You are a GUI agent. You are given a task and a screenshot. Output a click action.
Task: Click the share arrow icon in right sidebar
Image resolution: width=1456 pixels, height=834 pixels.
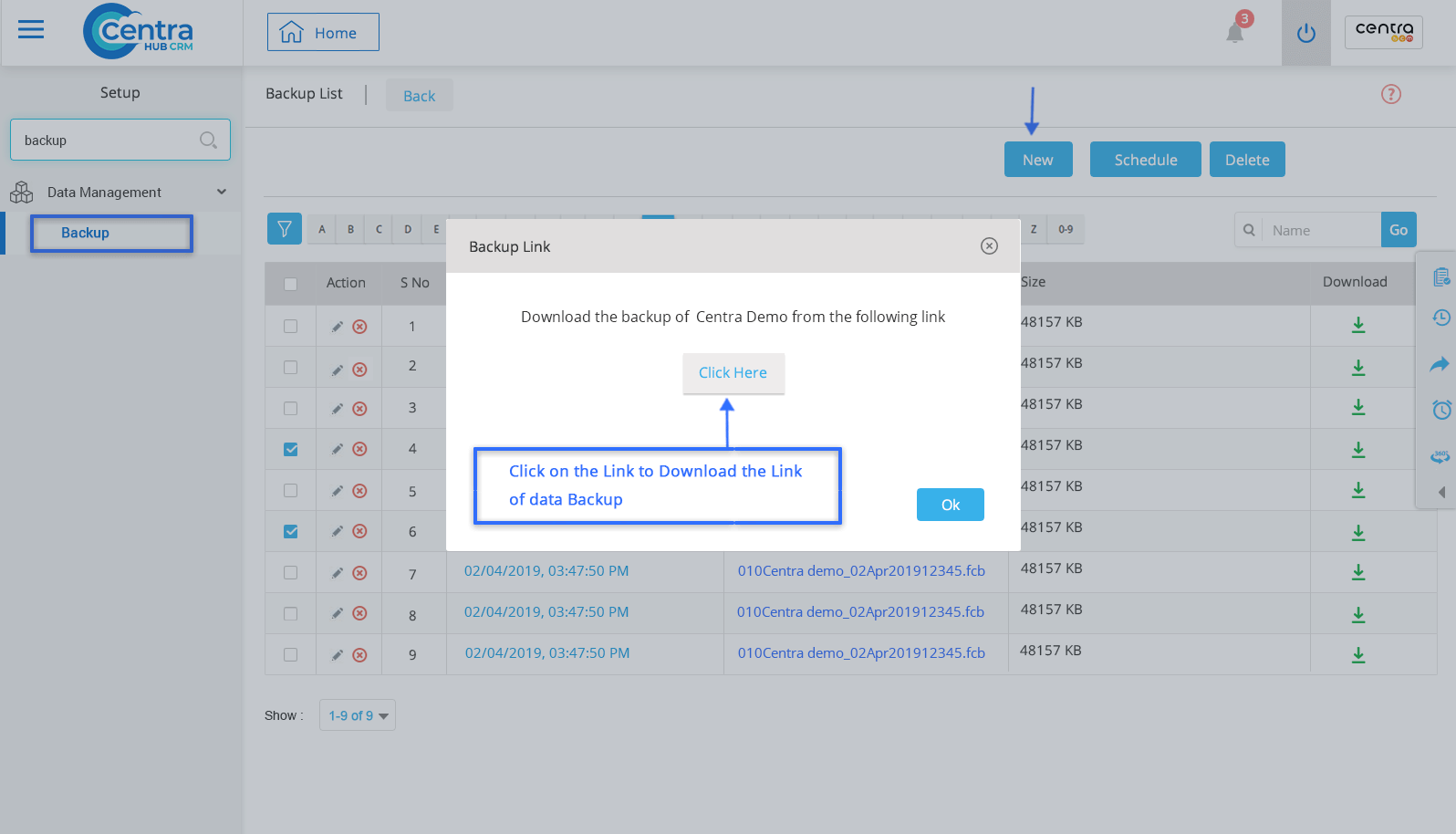point(1440,364)
